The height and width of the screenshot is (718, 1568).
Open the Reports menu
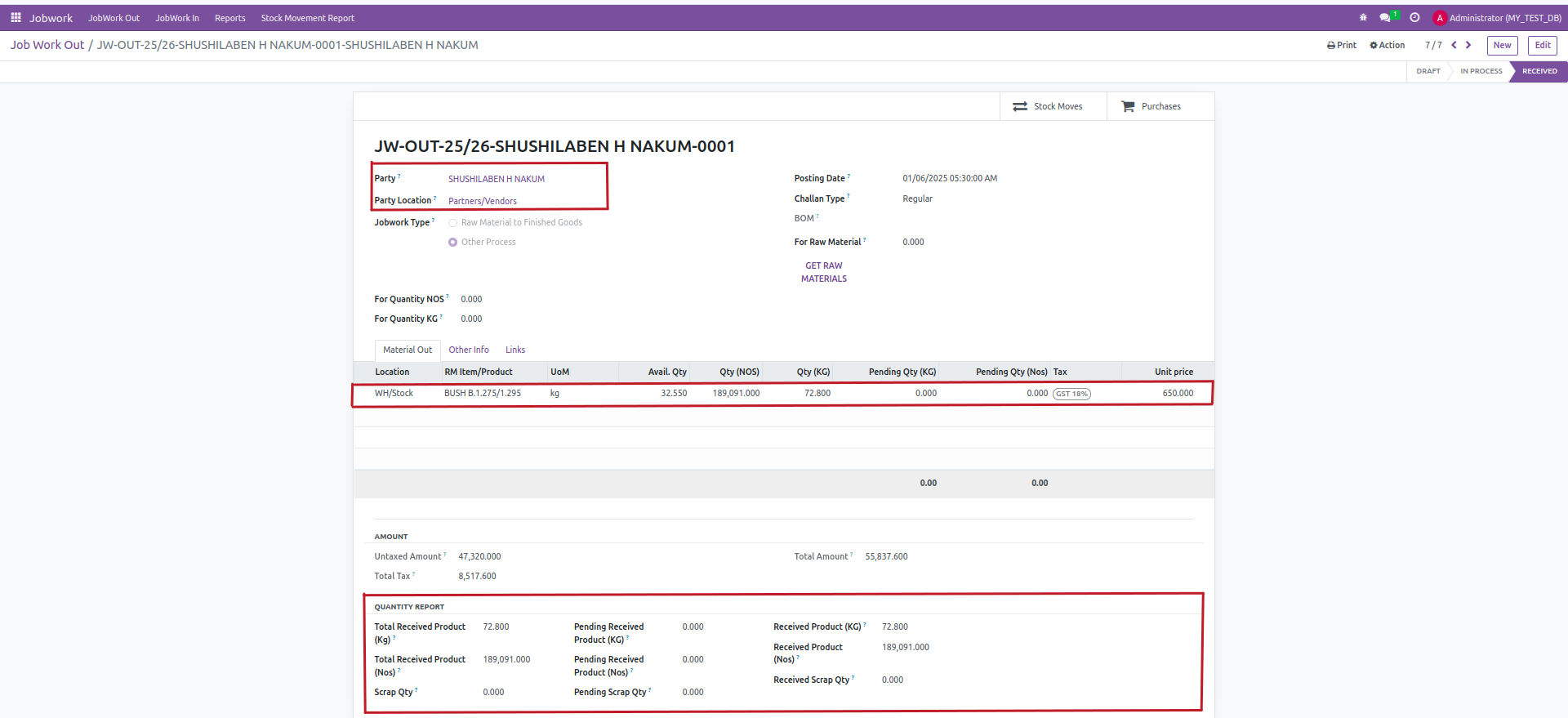tap(229, 17)
